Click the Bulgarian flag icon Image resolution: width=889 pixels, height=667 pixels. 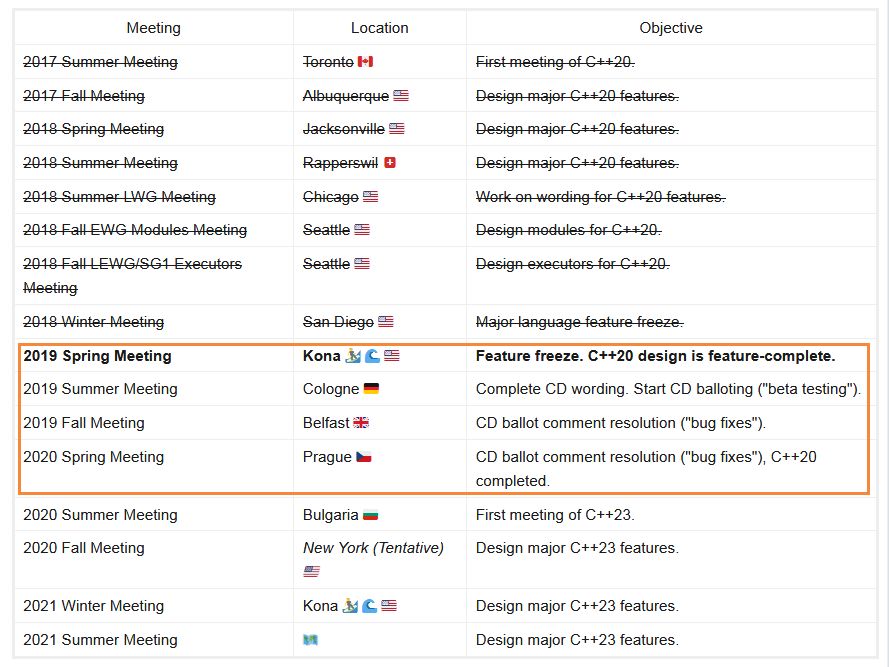[x=370, y=515]
